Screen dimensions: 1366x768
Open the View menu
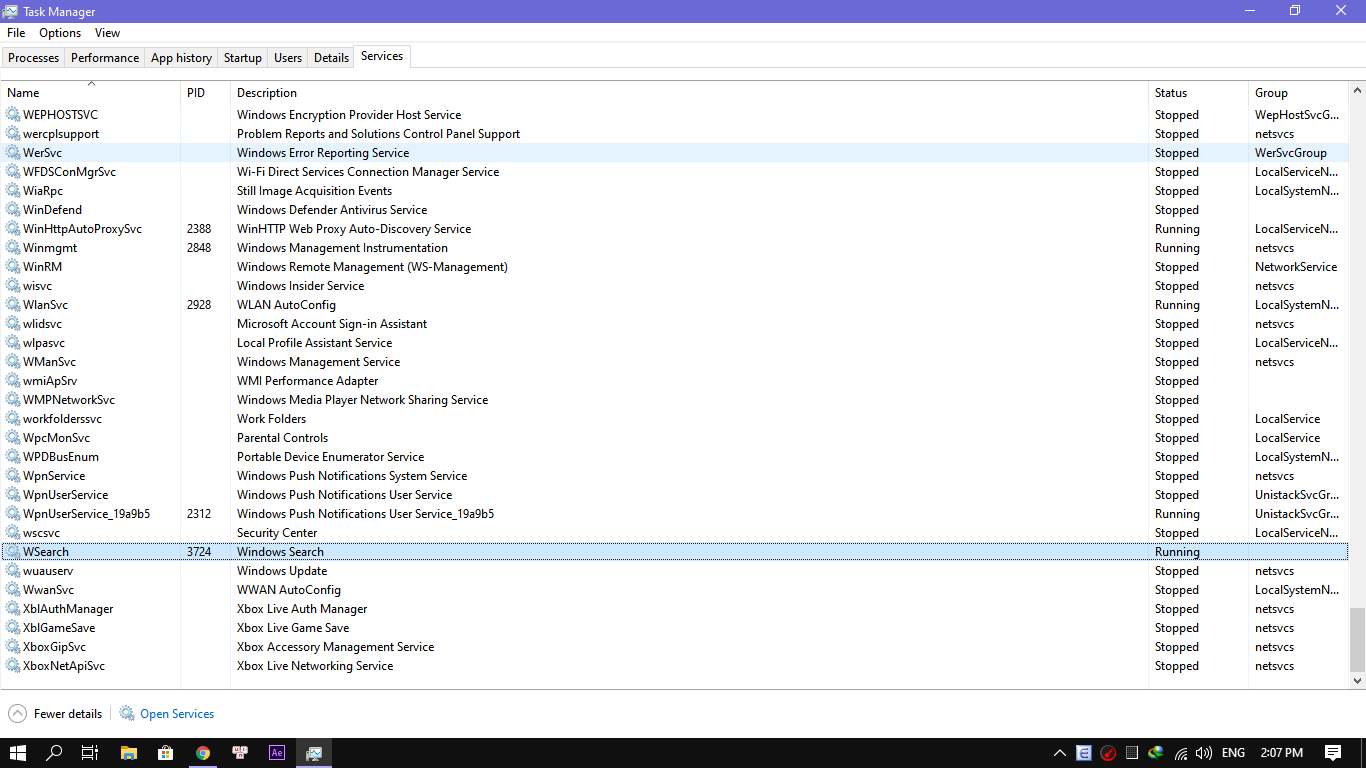pos(108,33)
